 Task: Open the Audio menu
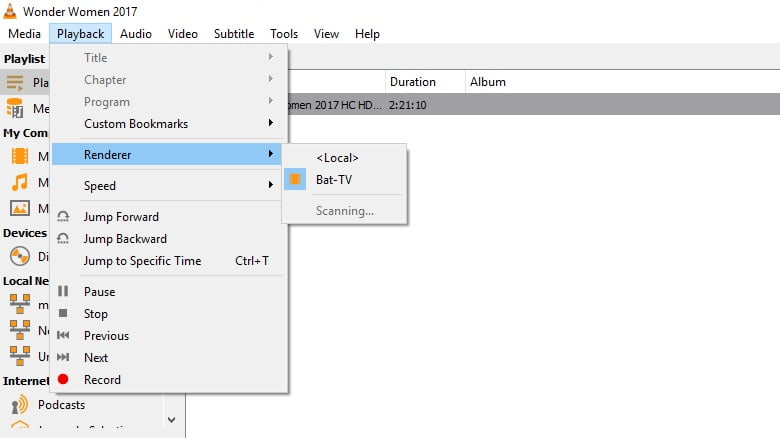tap(136, 34)
